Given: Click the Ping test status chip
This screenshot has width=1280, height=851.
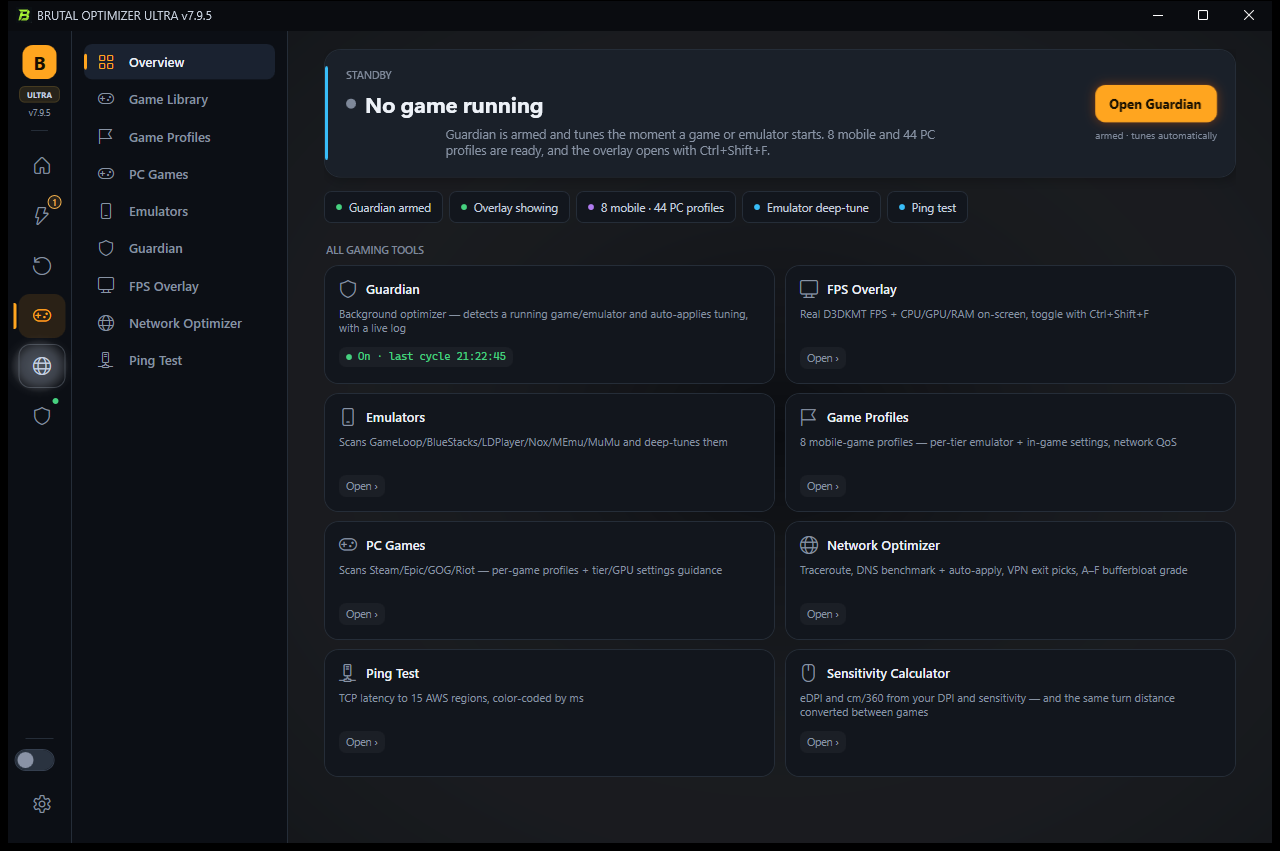Looking at the screenshot, I should [927, 207].
